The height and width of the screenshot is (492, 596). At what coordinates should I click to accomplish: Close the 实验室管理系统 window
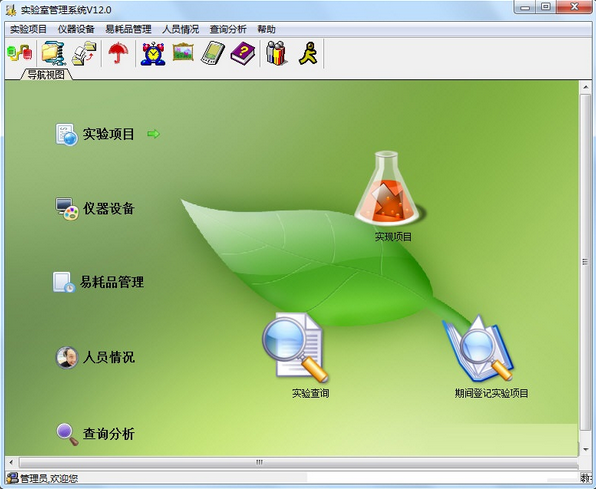point(574,7)
